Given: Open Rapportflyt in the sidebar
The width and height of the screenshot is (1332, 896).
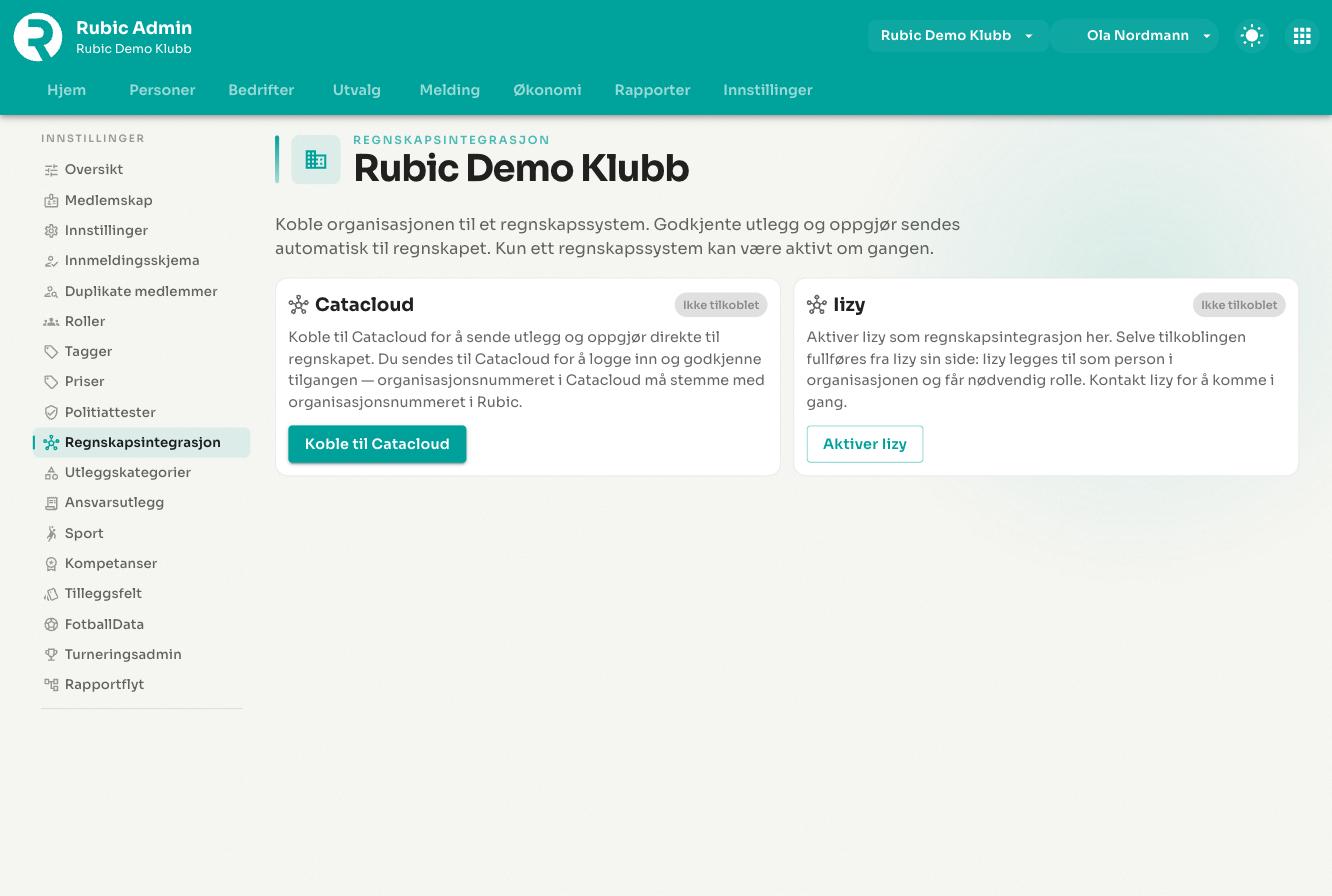Looking at the screenshot, I should pos(141,685).
